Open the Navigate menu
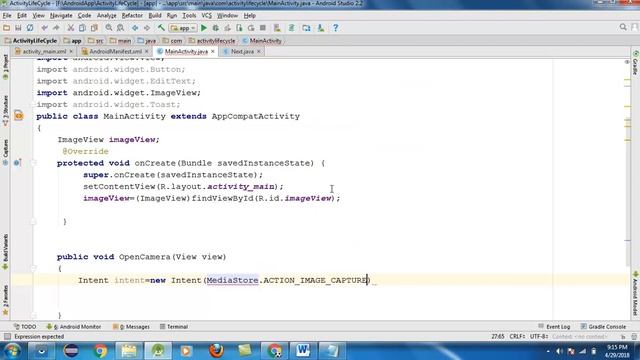Screen dimensions: 640x360 (61, 16)
